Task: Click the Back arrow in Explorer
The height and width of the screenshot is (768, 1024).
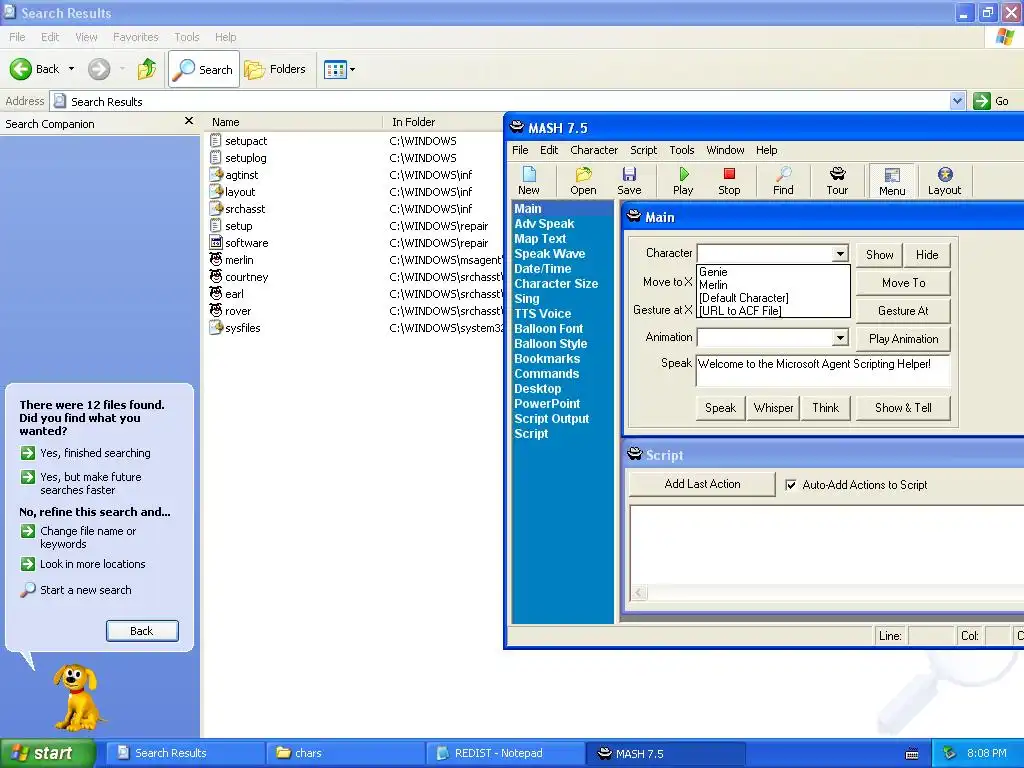Action: coord(20,69)
